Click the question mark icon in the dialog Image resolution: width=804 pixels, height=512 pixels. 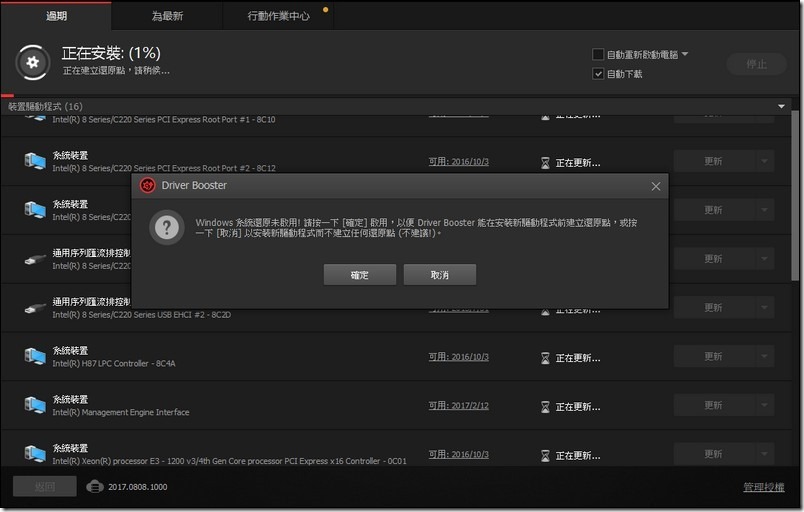(167, 227)
